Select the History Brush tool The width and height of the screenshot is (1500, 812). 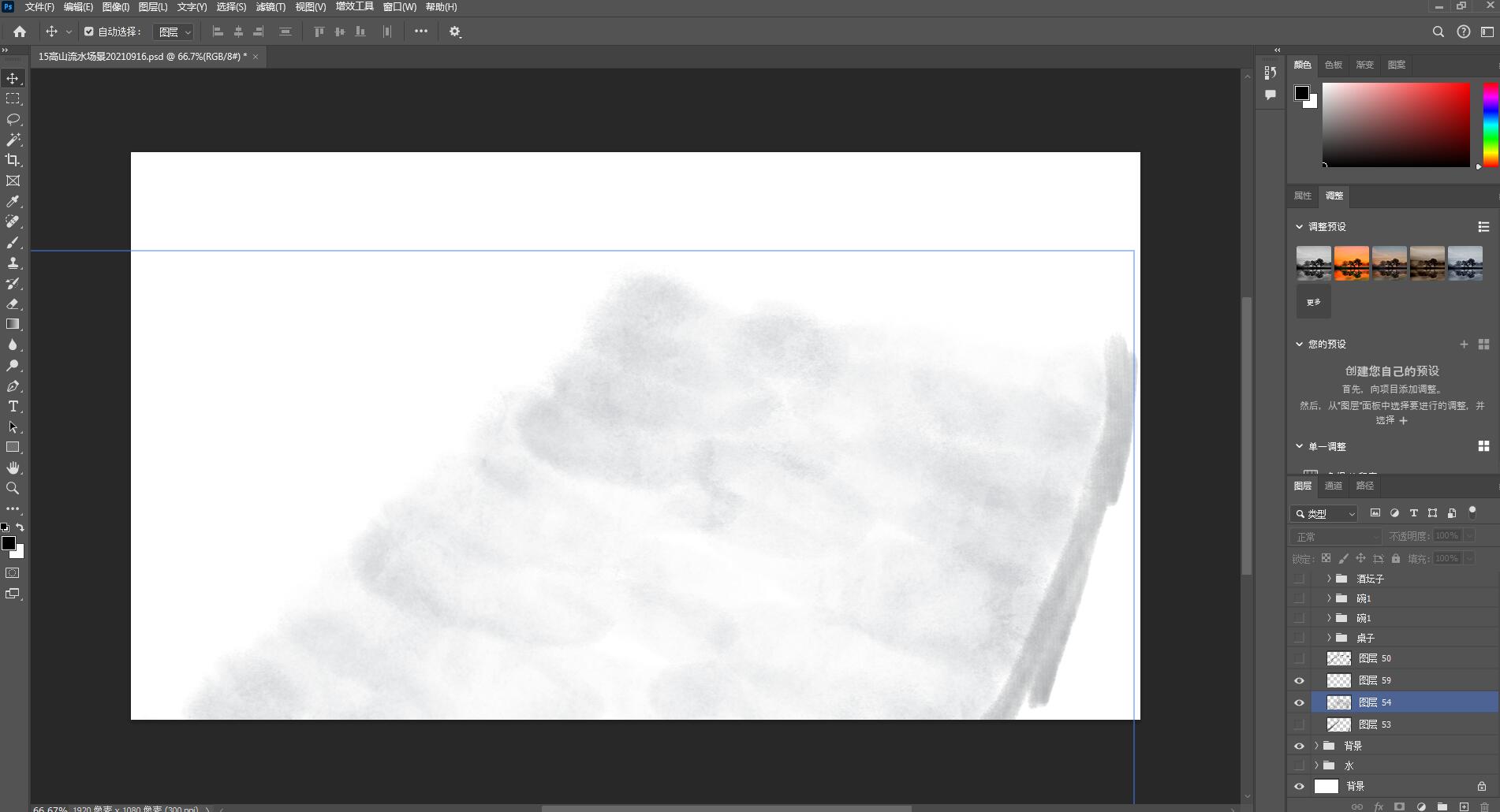[13, 284]
